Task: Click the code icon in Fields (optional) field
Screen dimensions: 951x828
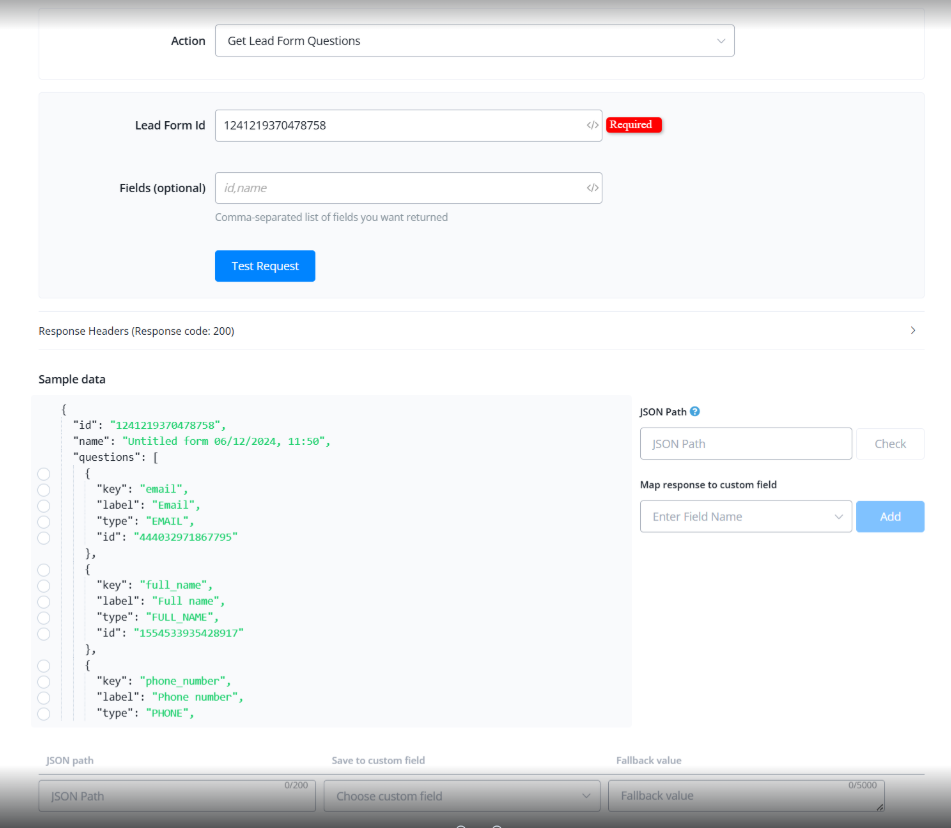Action: [x=592, y=188]
